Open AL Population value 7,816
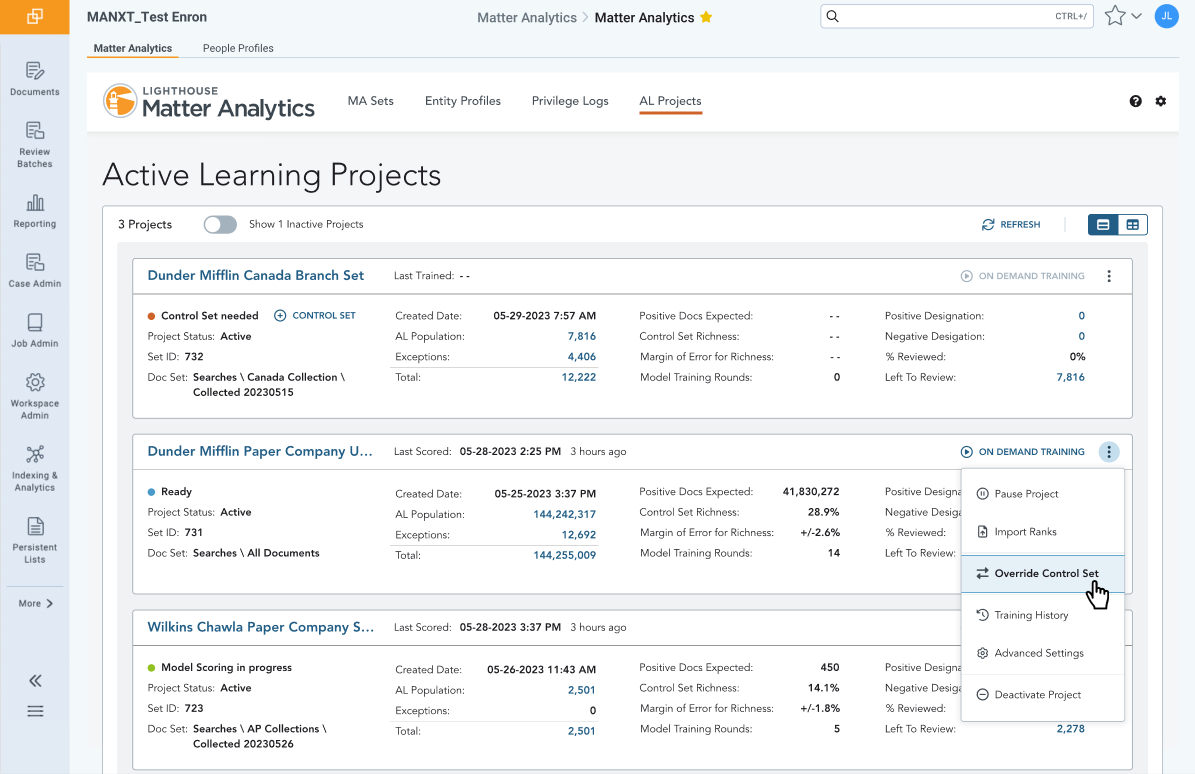Image resolution: width=1195 pixels, height=774 pixels. click(x=581, y=336)
